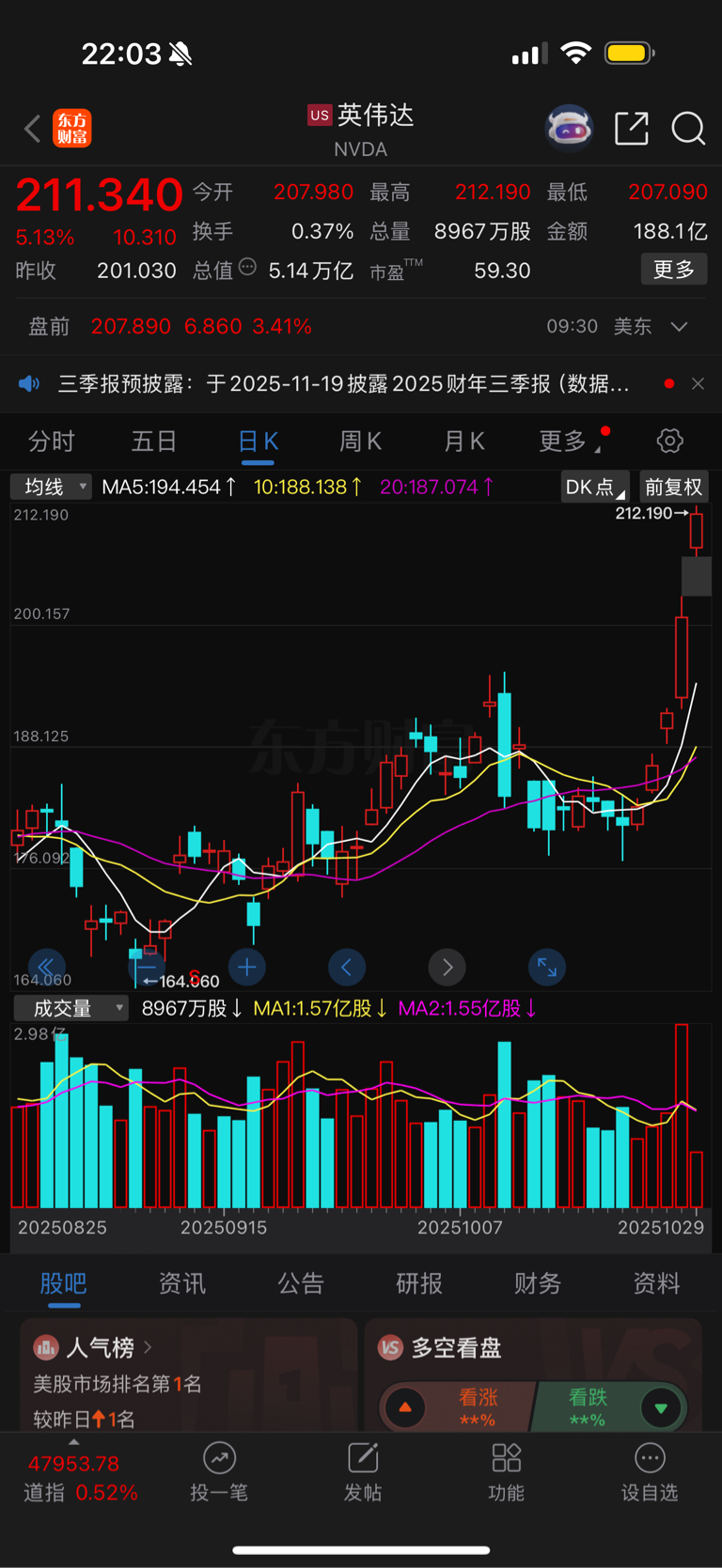
Task: Select the 股吧 forum tab
Action: (64, 1283)
